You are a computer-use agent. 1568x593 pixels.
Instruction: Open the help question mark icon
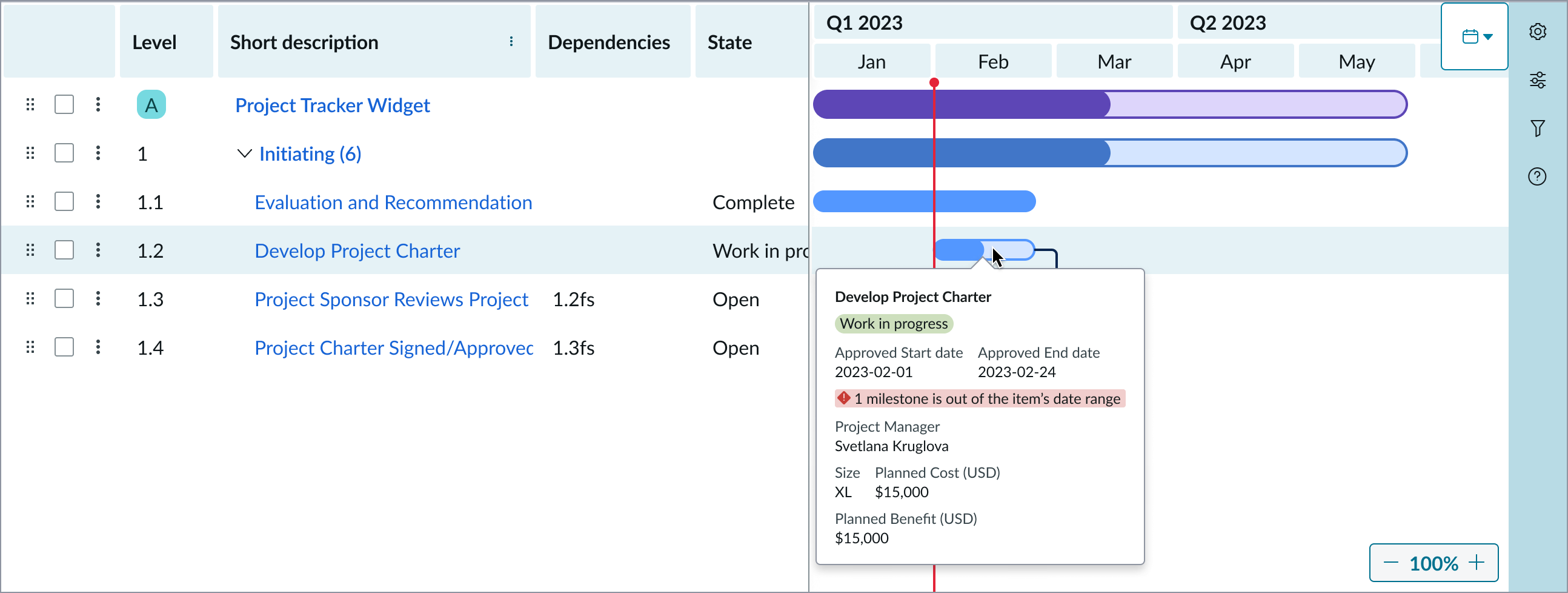1538,176
